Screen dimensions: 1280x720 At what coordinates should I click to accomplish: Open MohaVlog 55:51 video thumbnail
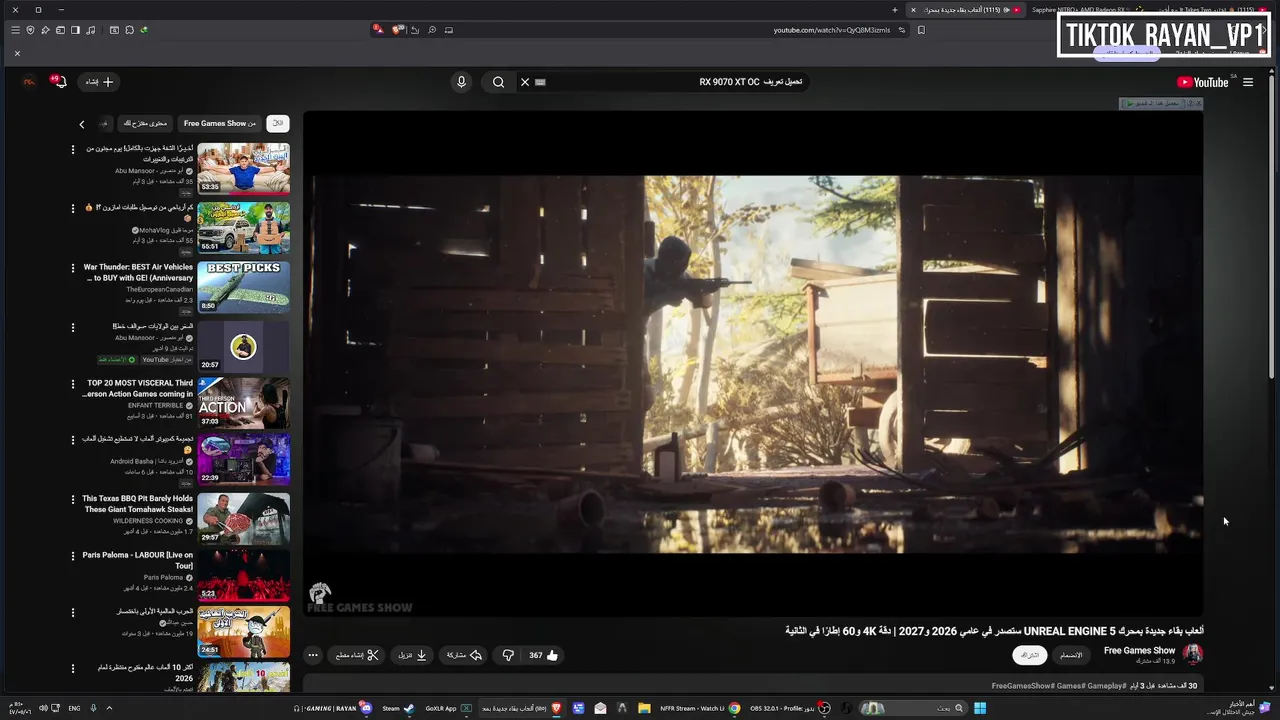(x=243, y=228)
